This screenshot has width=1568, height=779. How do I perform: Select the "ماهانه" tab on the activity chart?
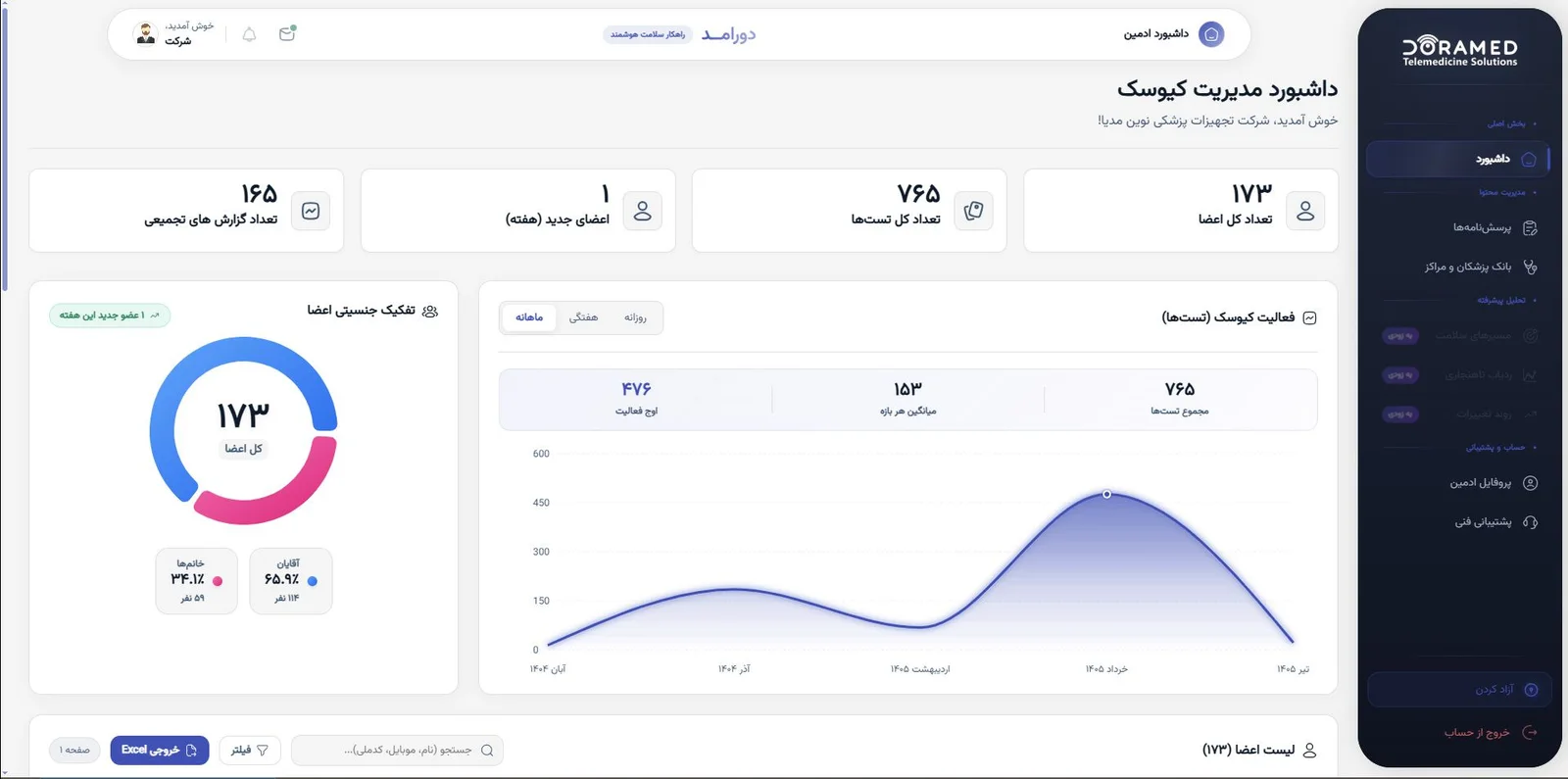coord(529,317)
